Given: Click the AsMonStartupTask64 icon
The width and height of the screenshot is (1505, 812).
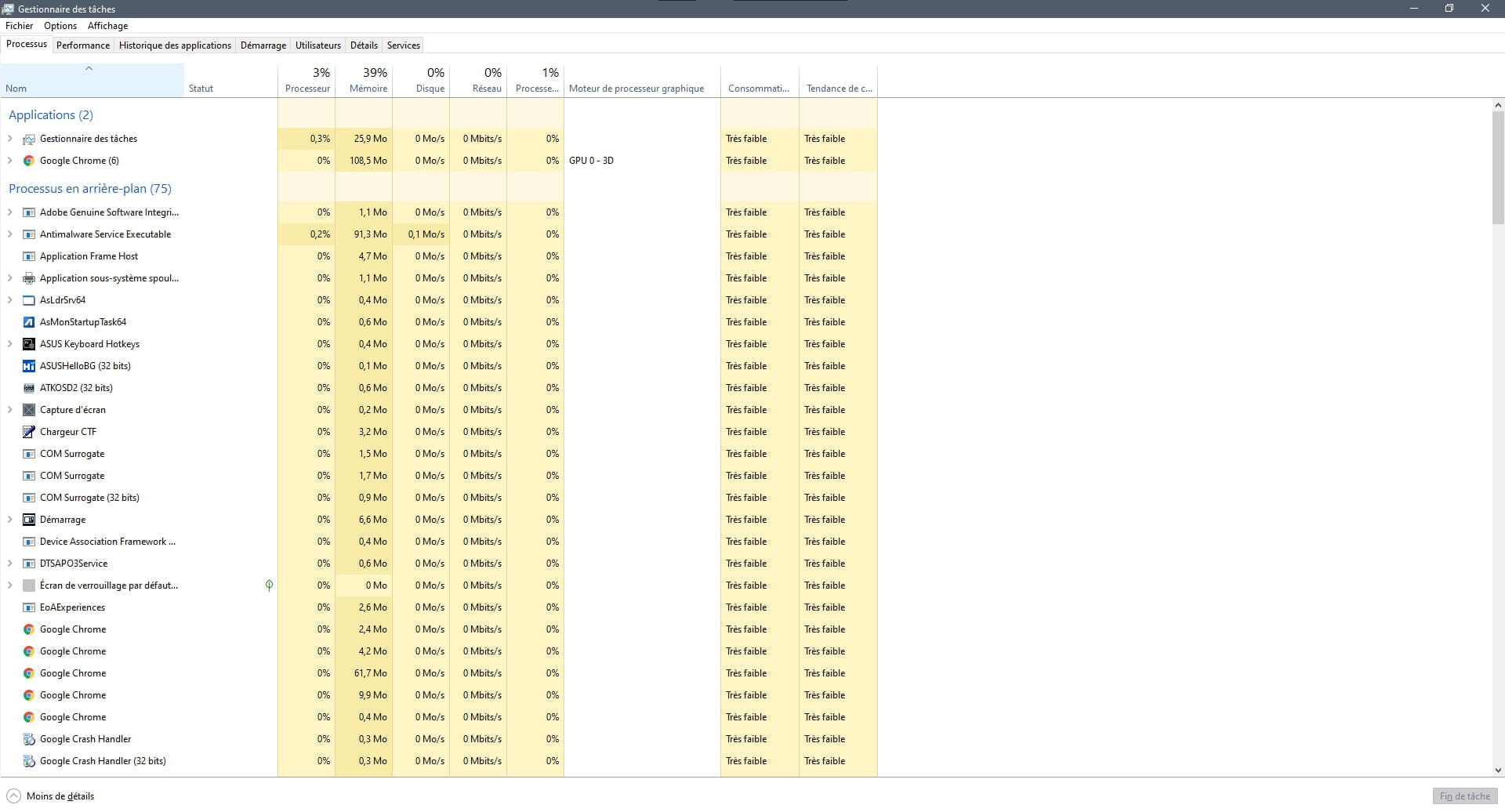Looking at the screenshot, I should point(29,322).
